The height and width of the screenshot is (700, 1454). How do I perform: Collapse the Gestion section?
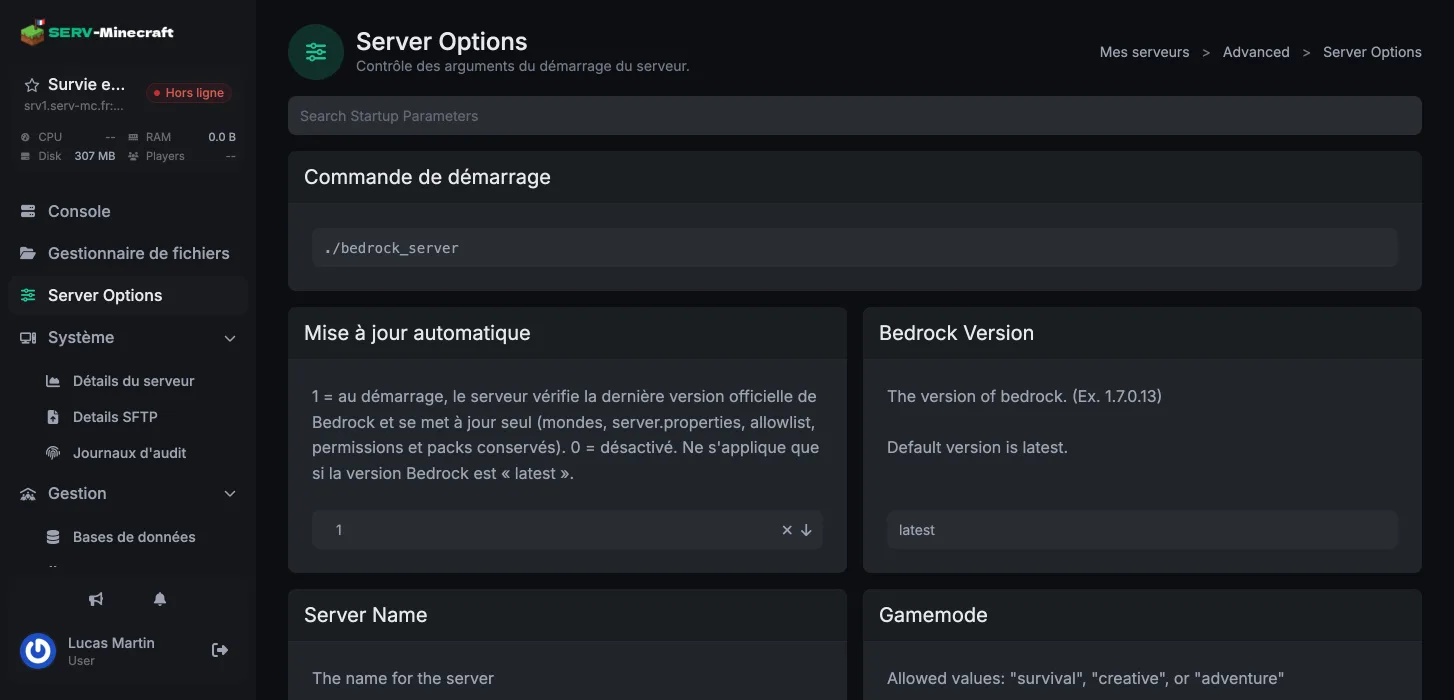[128, 493]
